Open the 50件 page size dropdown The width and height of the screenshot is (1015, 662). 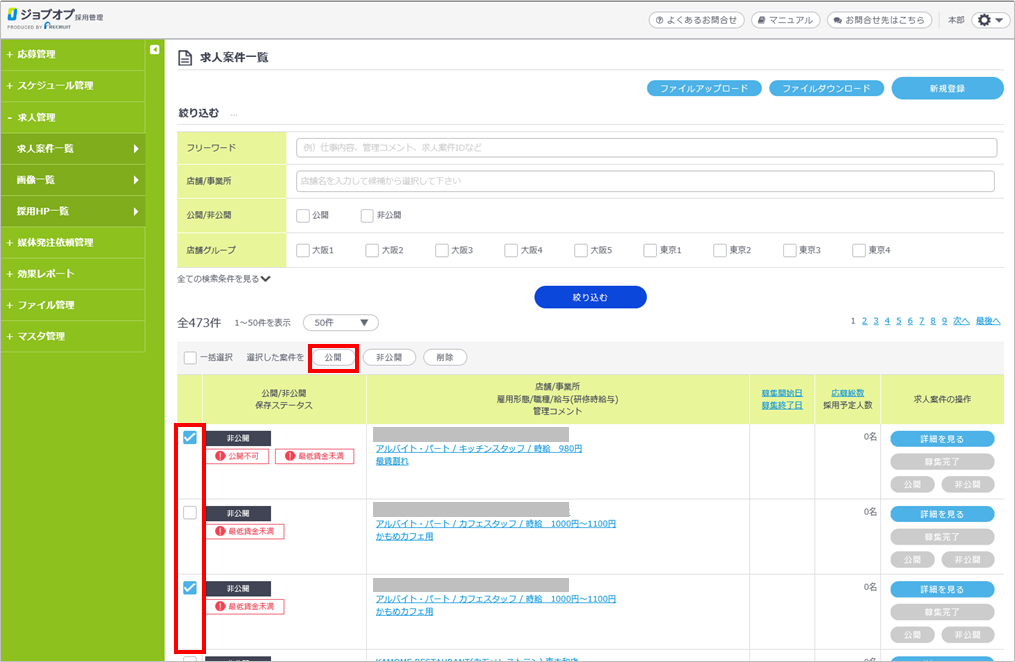tap(340, 323)
